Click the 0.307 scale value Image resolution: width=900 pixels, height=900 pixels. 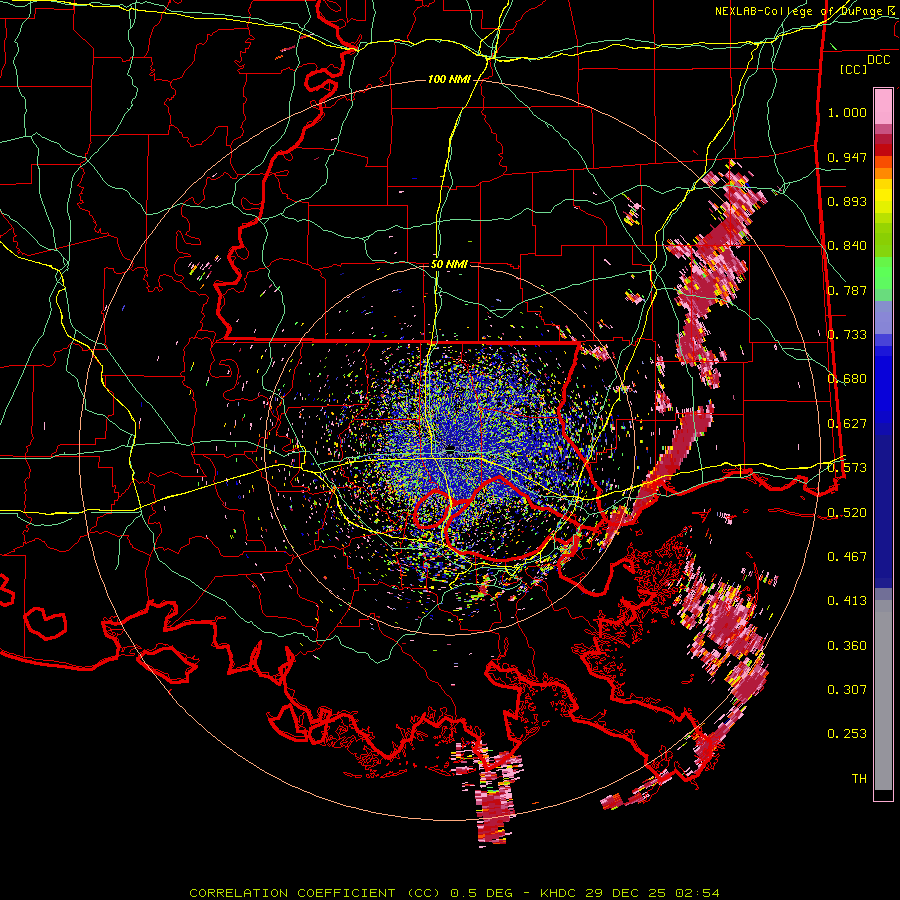(x=847, y=690)
